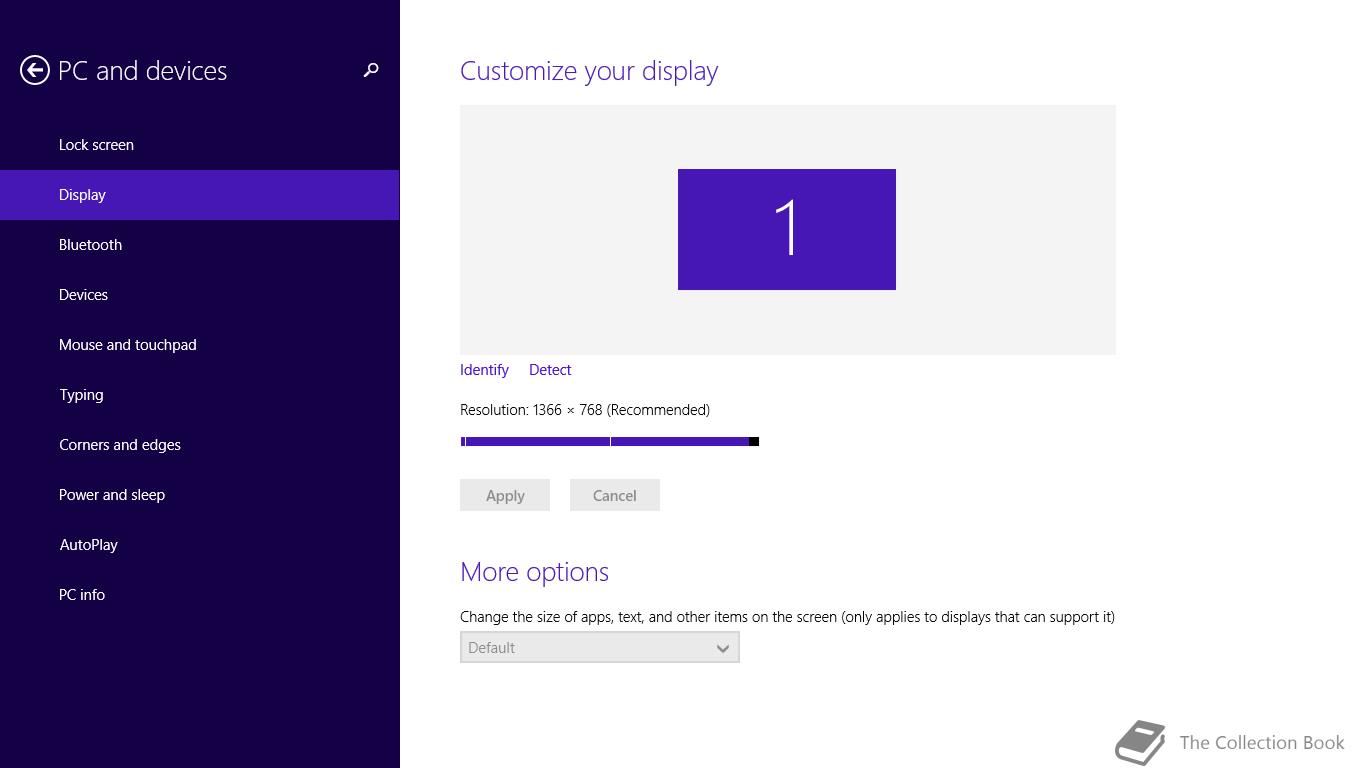This screenshot has width=1366, height=768.
Task: Open Corners and edges settings
Action: (x=200, y=445)
